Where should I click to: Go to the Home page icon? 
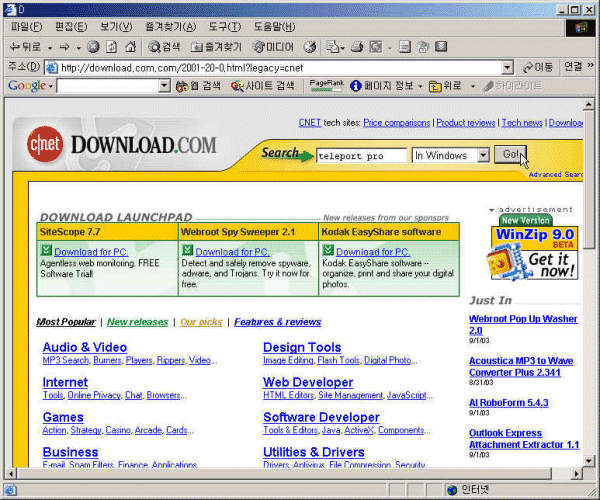pyautogui.click(x=130, y=47)
